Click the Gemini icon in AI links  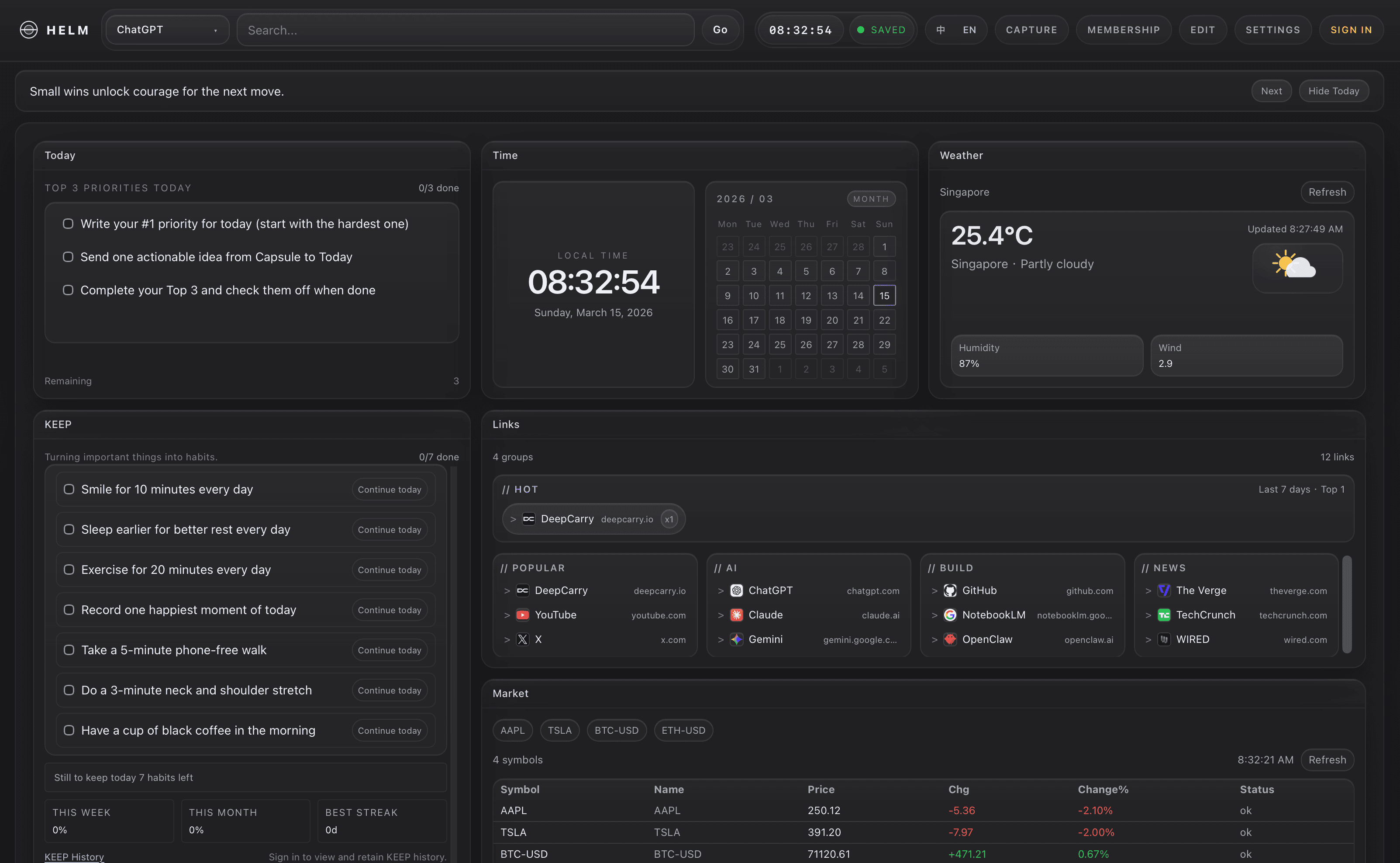pos(736,639)
